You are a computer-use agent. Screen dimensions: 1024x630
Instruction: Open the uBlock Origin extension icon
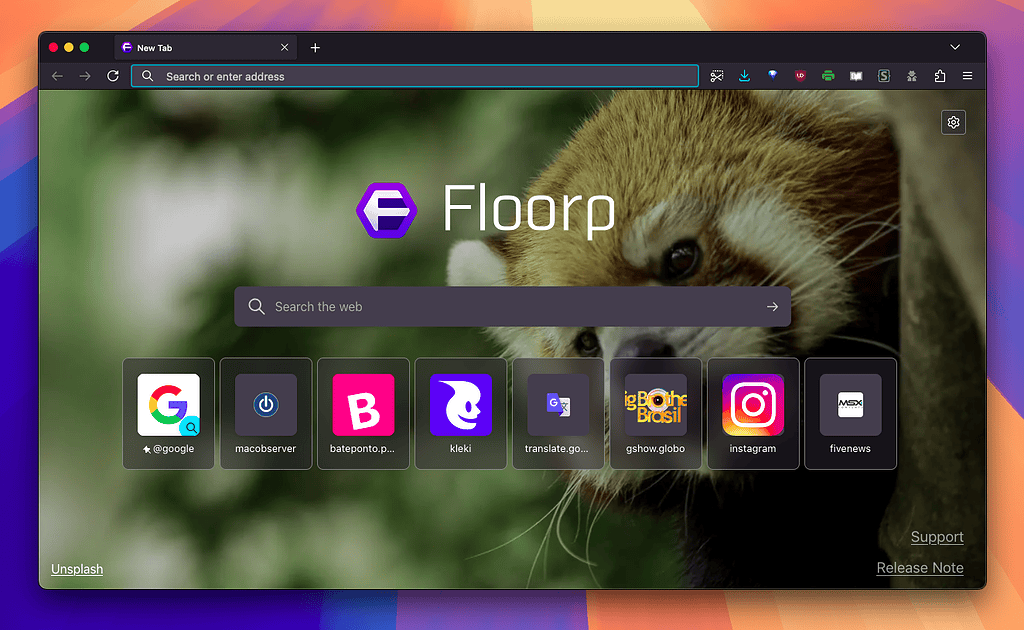click(800, 76)
